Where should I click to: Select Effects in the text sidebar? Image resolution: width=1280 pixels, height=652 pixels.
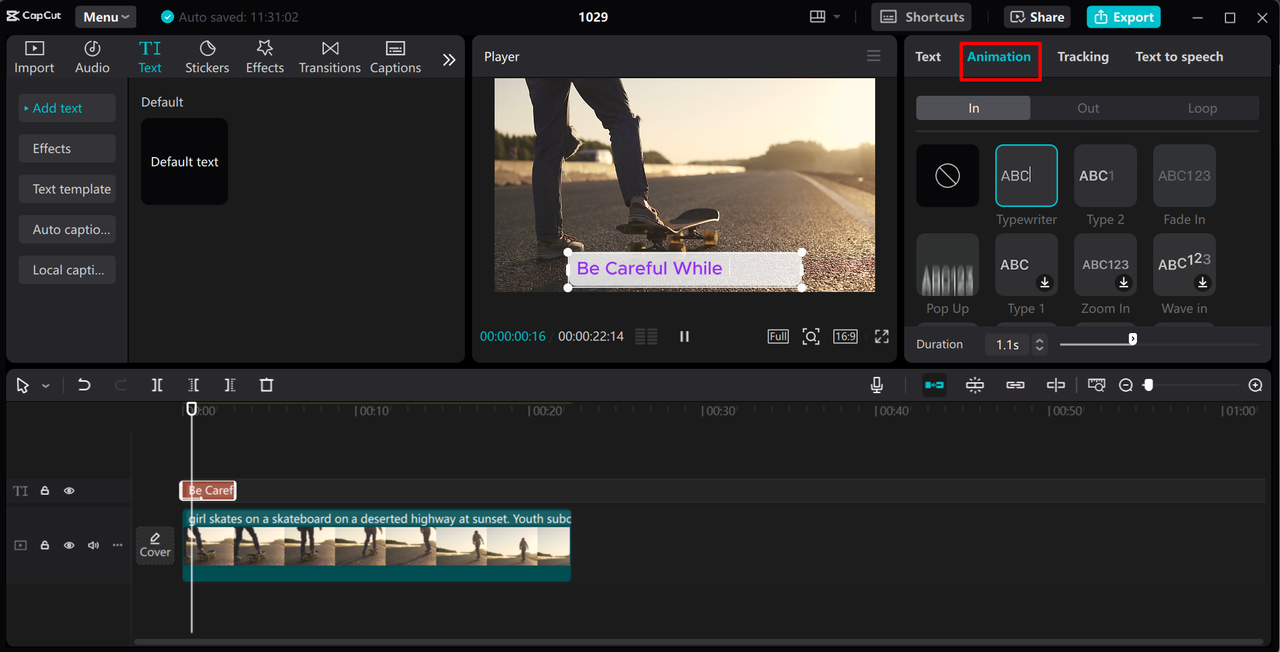click(x=67, y=149)
